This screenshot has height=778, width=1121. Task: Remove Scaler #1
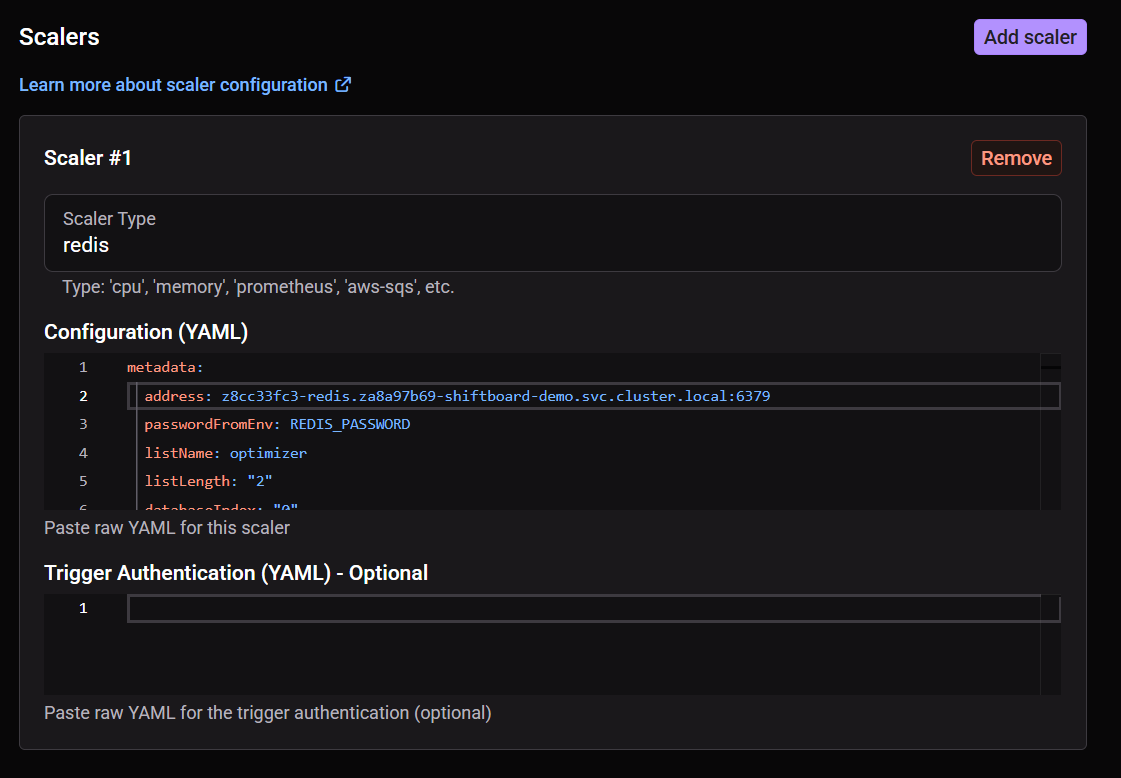coord(1016,158)
